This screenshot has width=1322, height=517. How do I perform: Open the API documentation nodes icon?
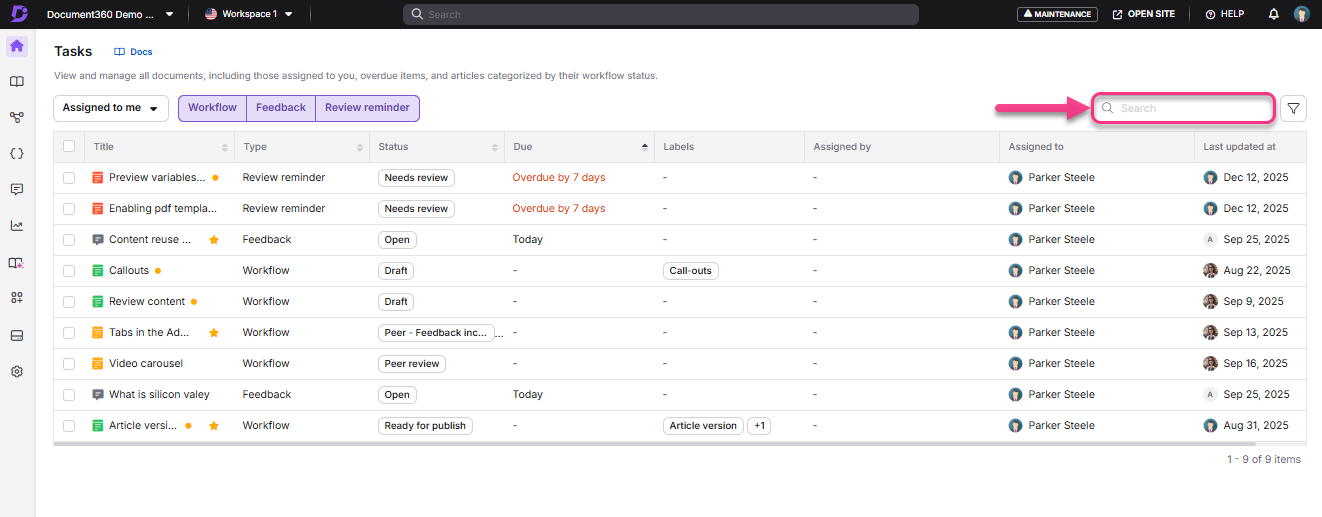[x=17, y=118]
